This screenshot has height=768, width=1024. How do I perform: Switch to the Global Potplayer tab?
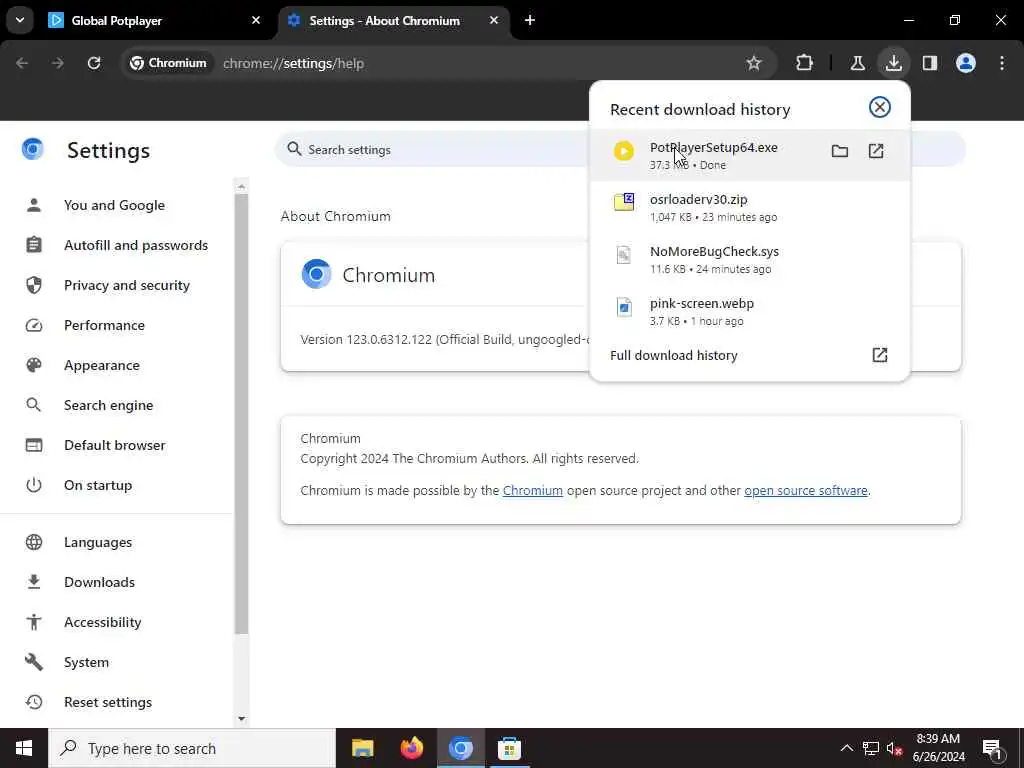(x=155, y=21)
